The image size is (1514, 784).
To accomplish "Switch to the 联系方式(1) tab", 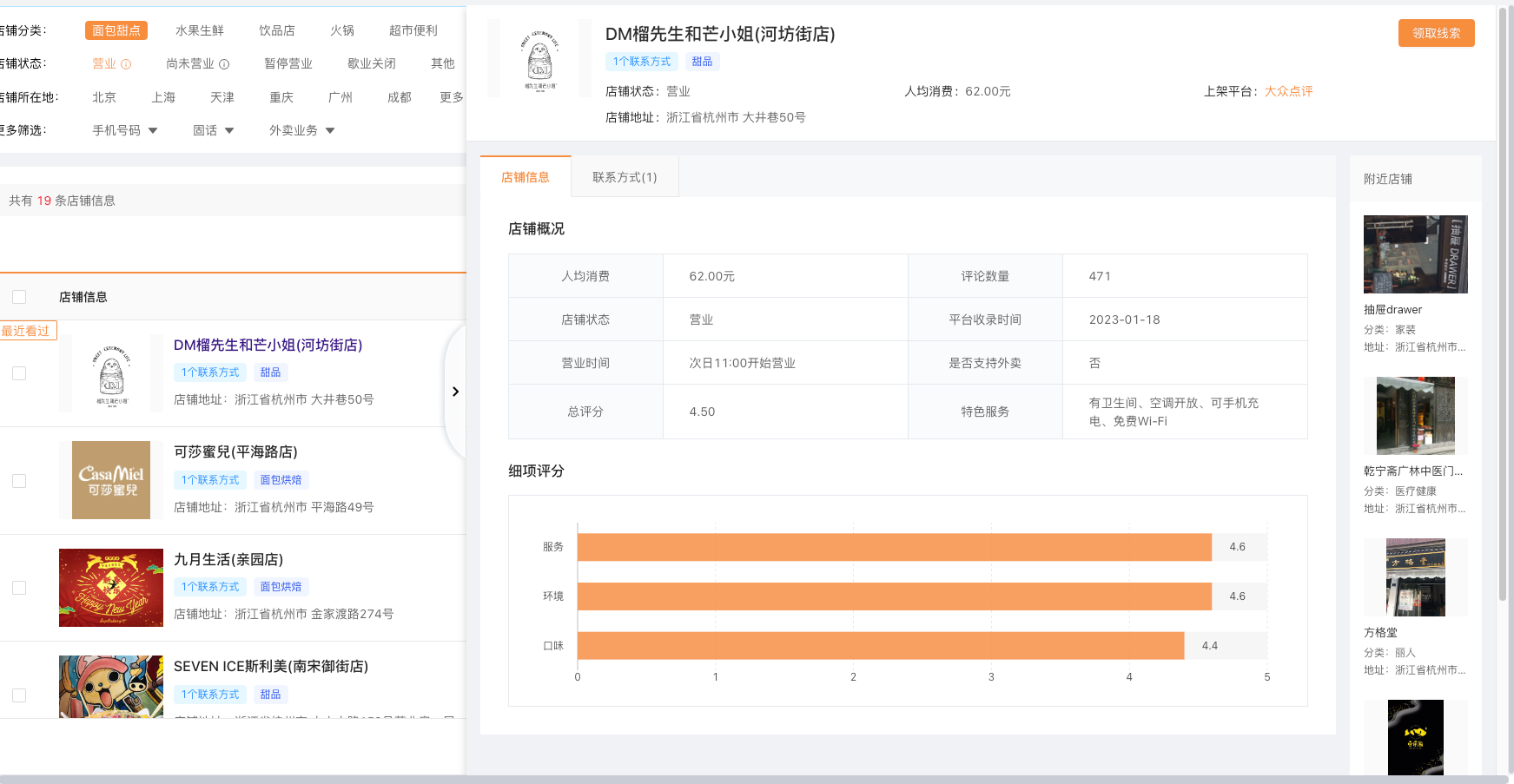I will 625,177.
